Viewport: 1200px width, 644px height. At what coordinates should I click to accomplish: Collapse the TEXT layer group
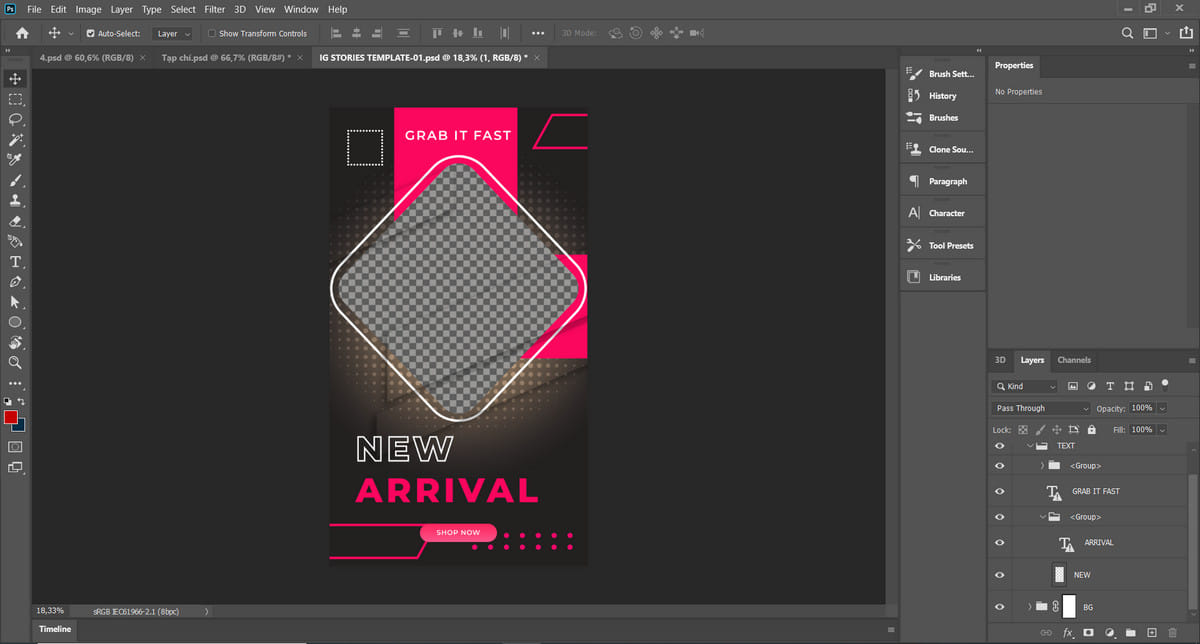pos(1029,446)
